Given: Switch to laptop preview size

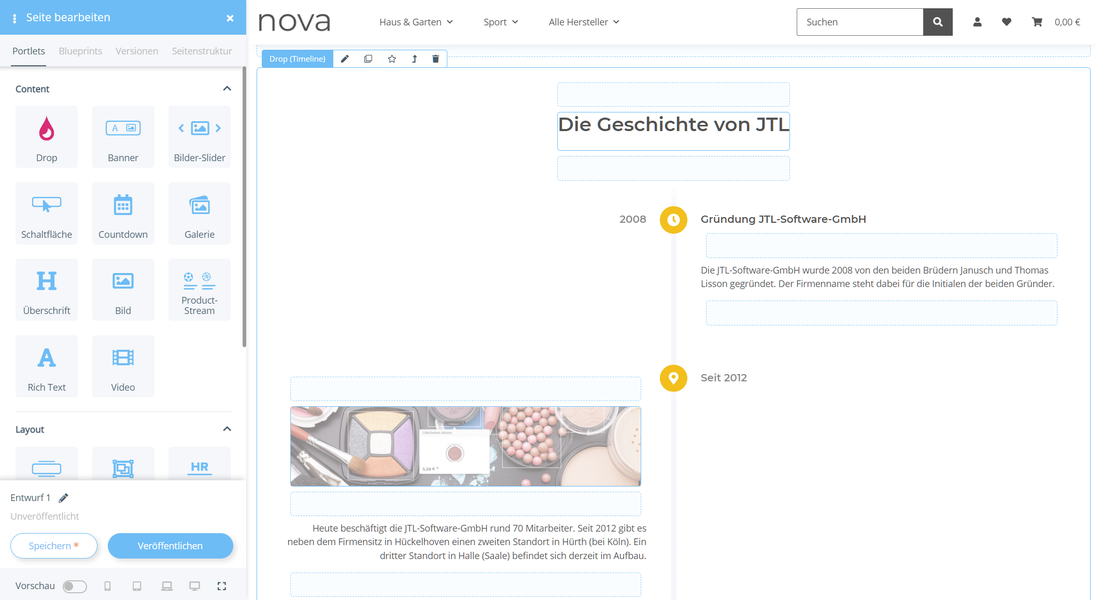Looking at the screenshot, I should coord(166,586).
